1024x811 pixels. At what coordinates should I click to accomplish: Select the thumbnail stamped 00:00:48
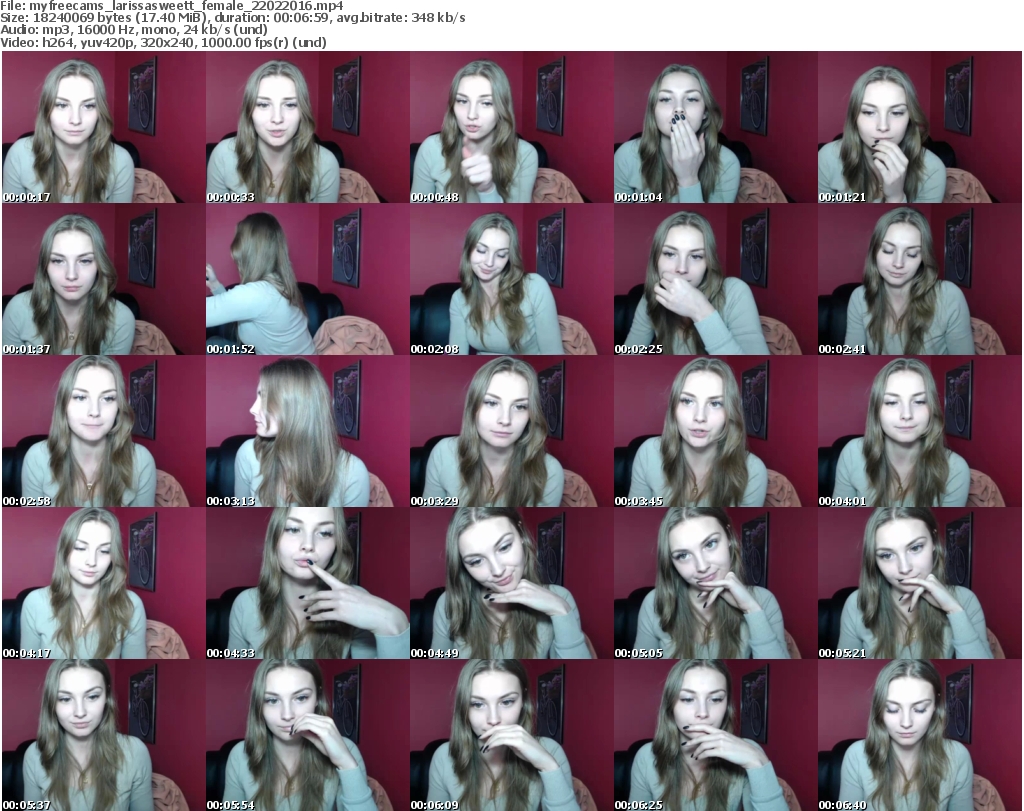(511, 127)
